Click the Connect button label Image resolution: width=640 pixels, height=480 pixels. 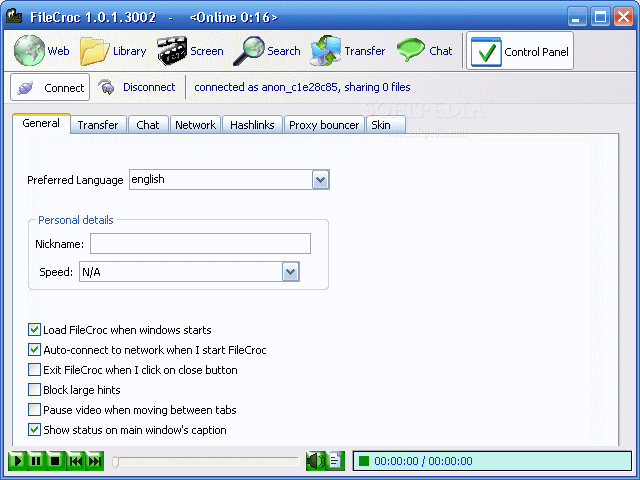point(64,88)
